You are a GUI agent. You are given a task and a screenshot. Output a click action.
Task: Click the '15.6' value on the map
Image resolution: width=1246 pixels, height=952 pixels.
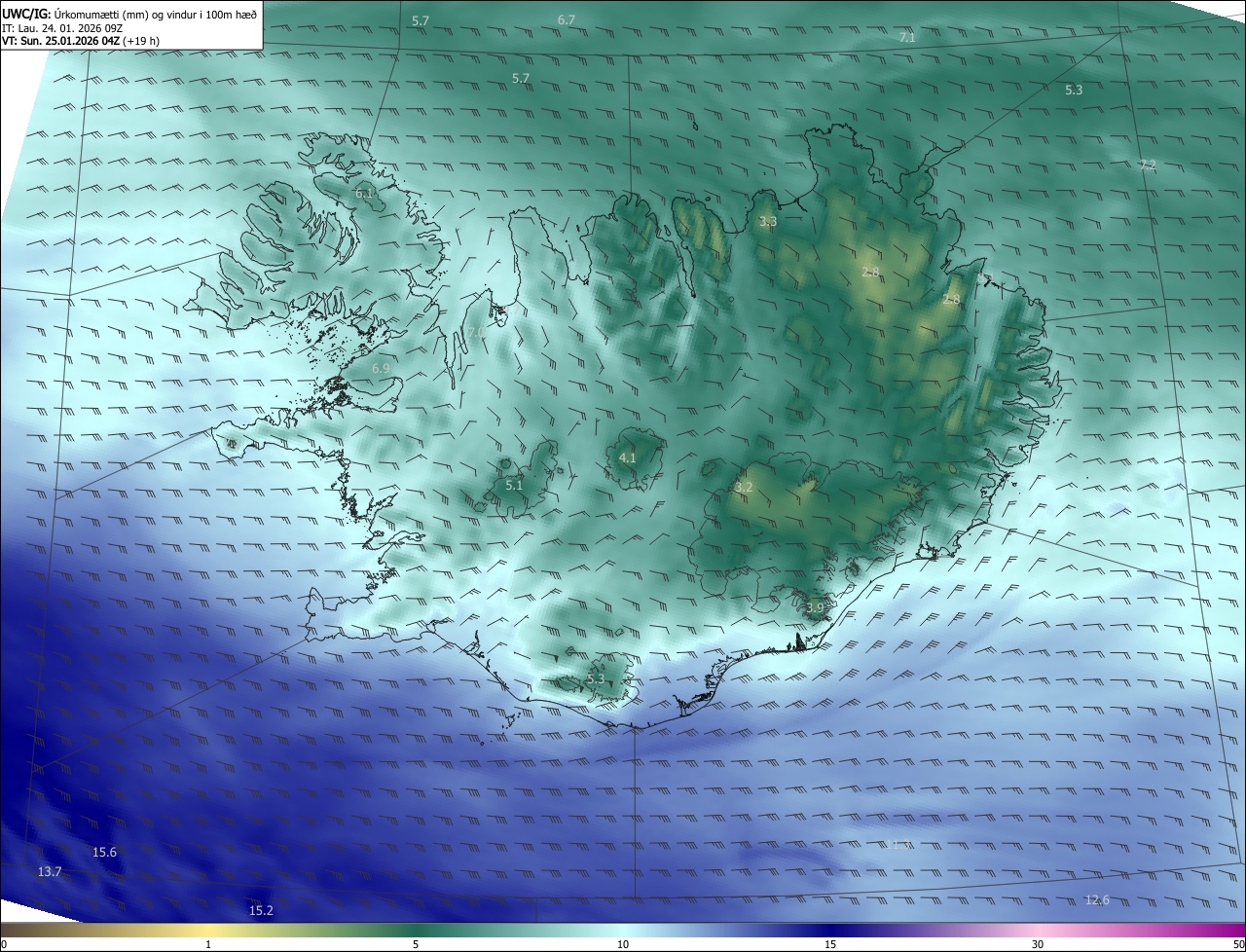tap(104, 853)
